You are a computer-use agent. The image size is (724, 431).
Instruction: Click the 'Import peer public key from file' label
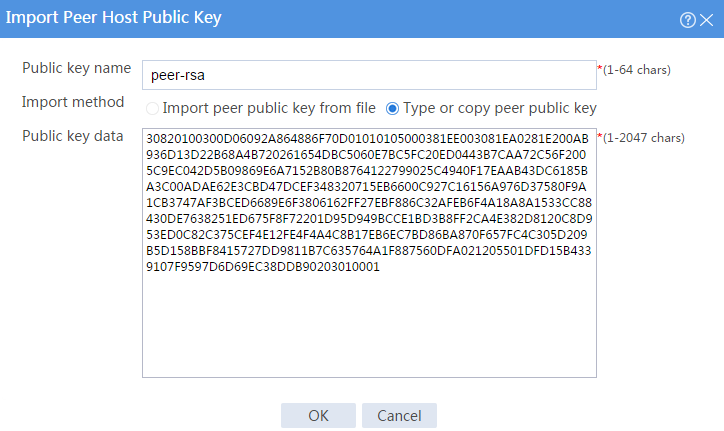click(269, 108)
